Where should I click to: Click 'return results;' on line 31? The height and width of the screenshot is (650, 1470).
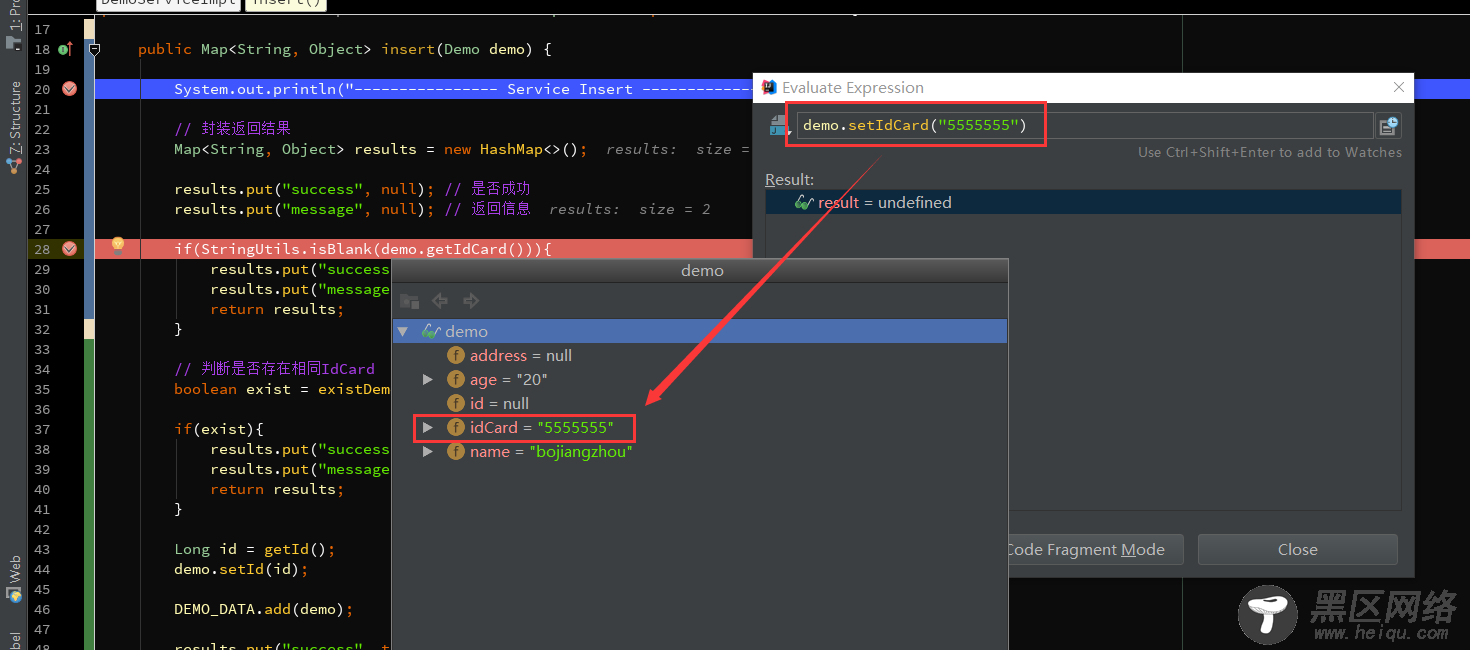coord(277,309)
